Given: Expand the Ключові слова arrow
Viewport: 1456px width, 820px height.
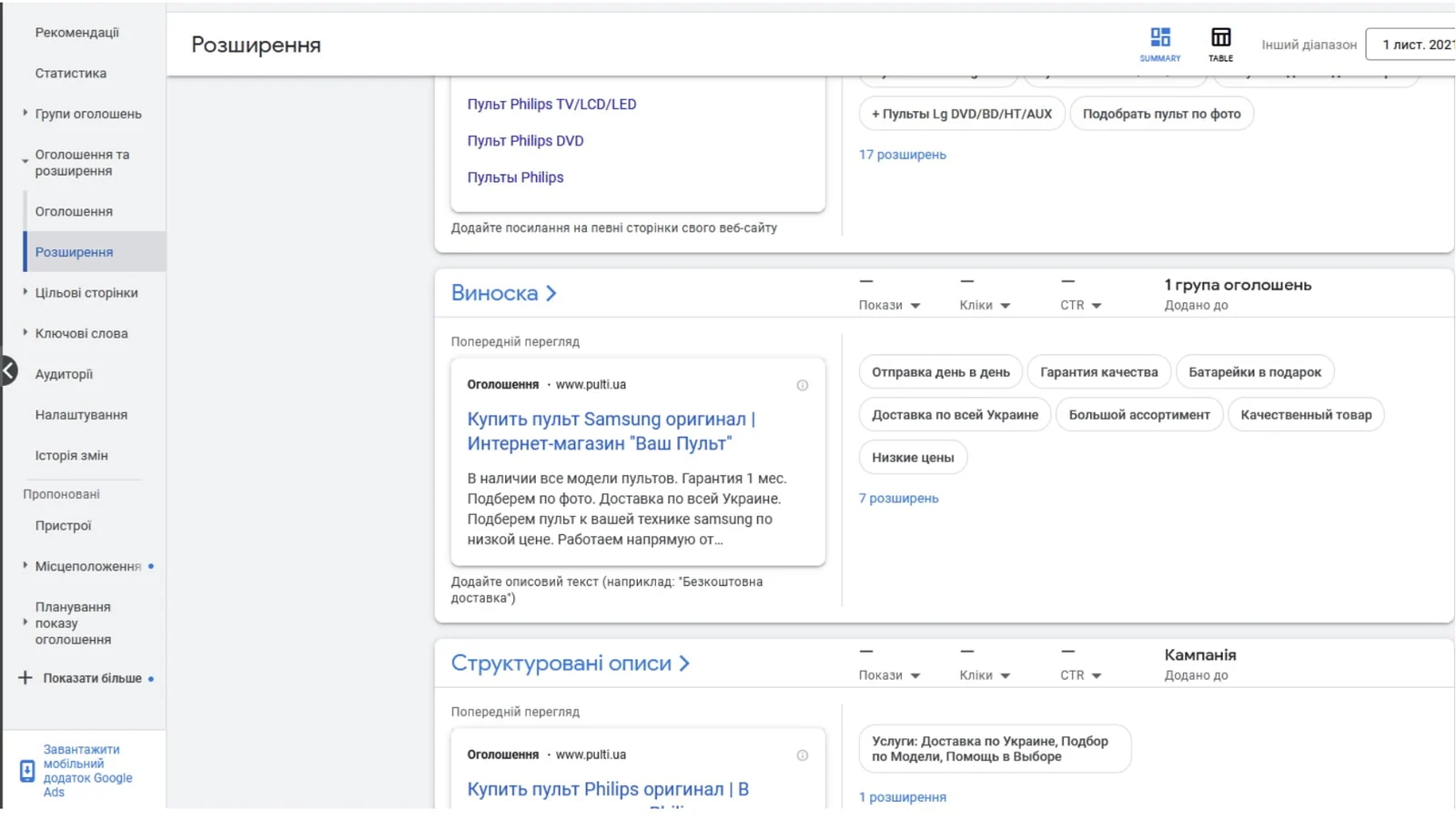Looking at the screenshot, I should 25,333.
